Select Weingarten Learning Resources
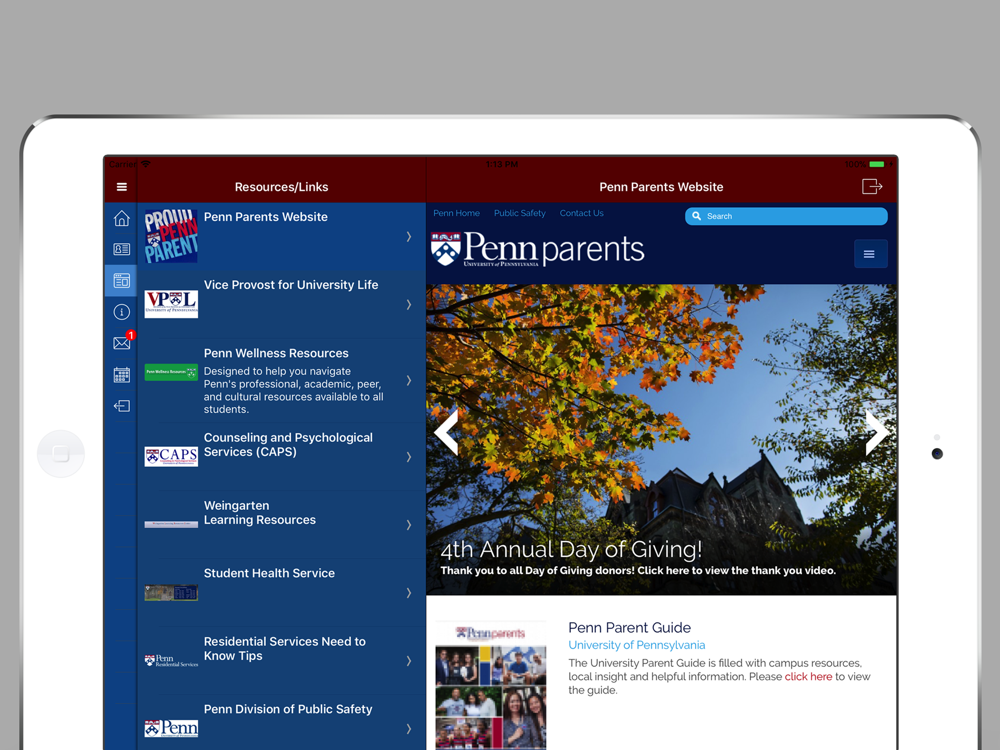This screenshot has height=750, width=1000. click(x=281, y=525)
